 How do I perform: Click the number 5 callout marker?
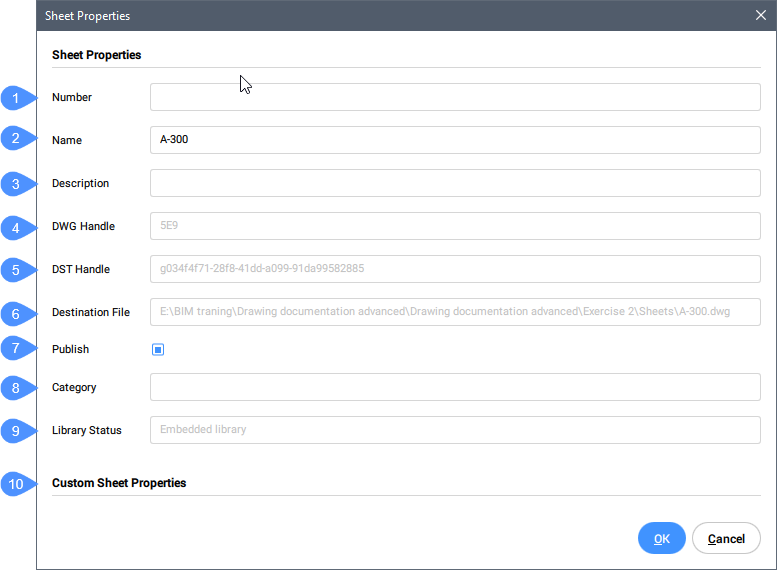coord(17,270)
